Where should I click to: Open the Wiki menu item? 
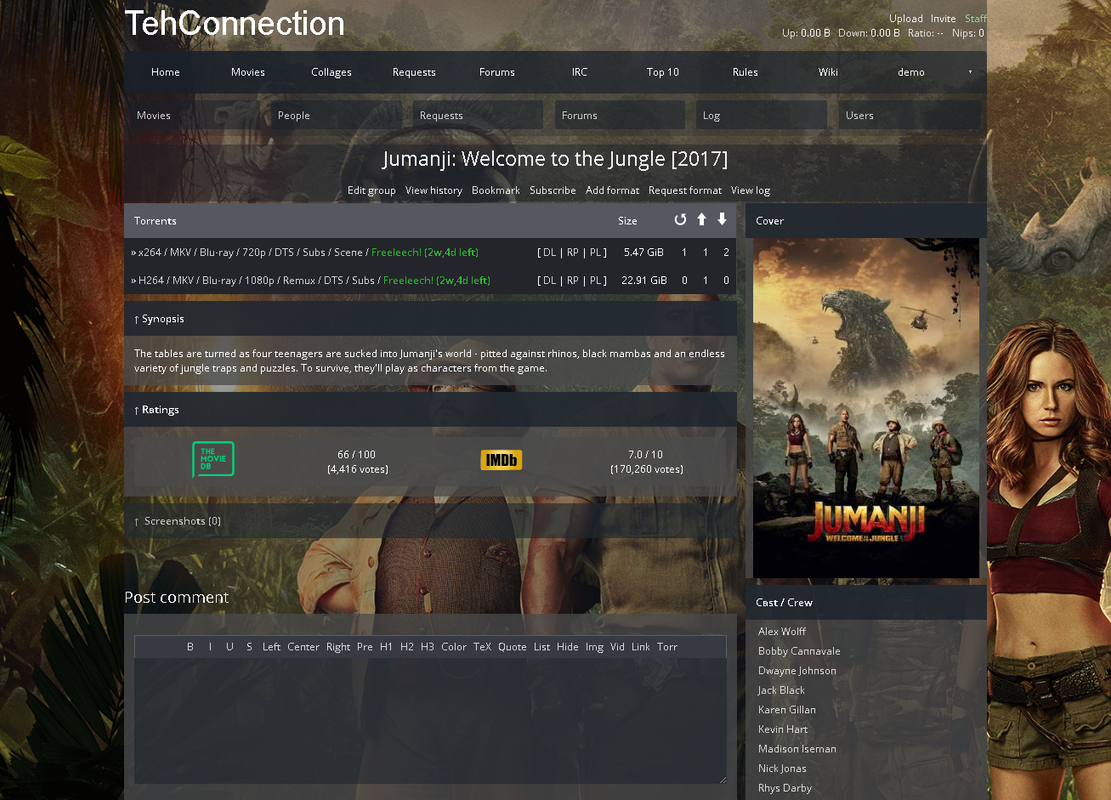tap(828, 72)
